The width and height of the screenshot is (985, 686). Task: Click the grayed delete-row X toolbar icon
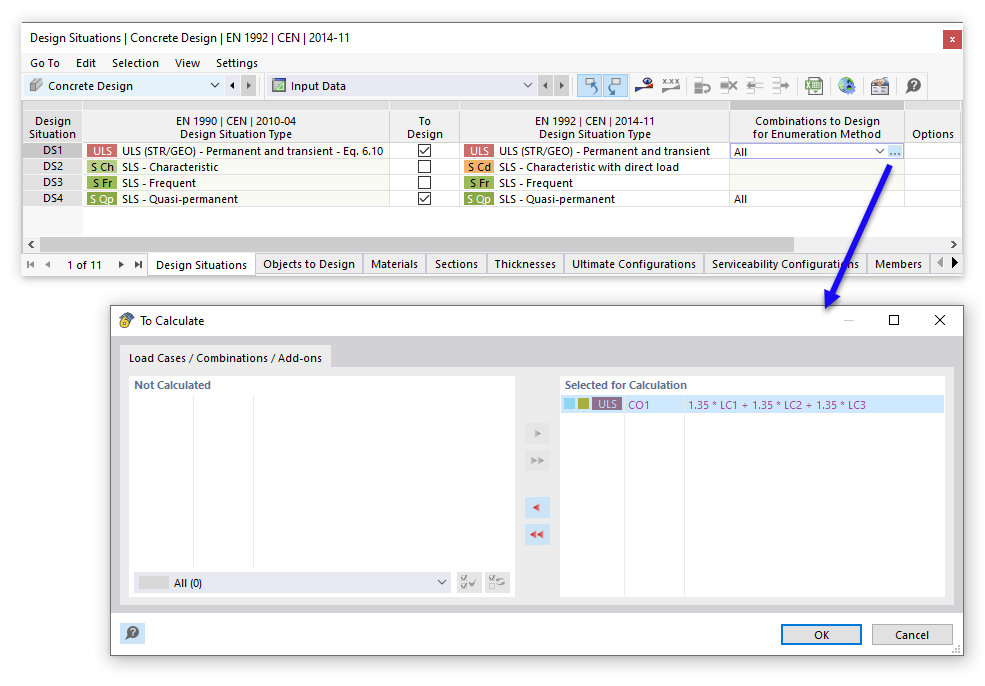click(x=728, y=85)
